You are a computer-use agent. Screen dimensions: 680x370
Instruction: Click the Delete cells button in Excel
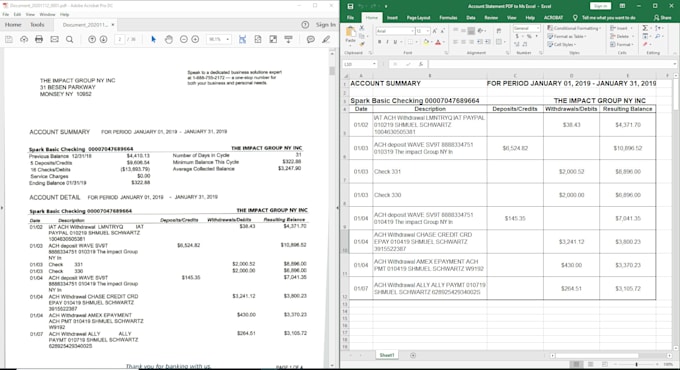620,36
